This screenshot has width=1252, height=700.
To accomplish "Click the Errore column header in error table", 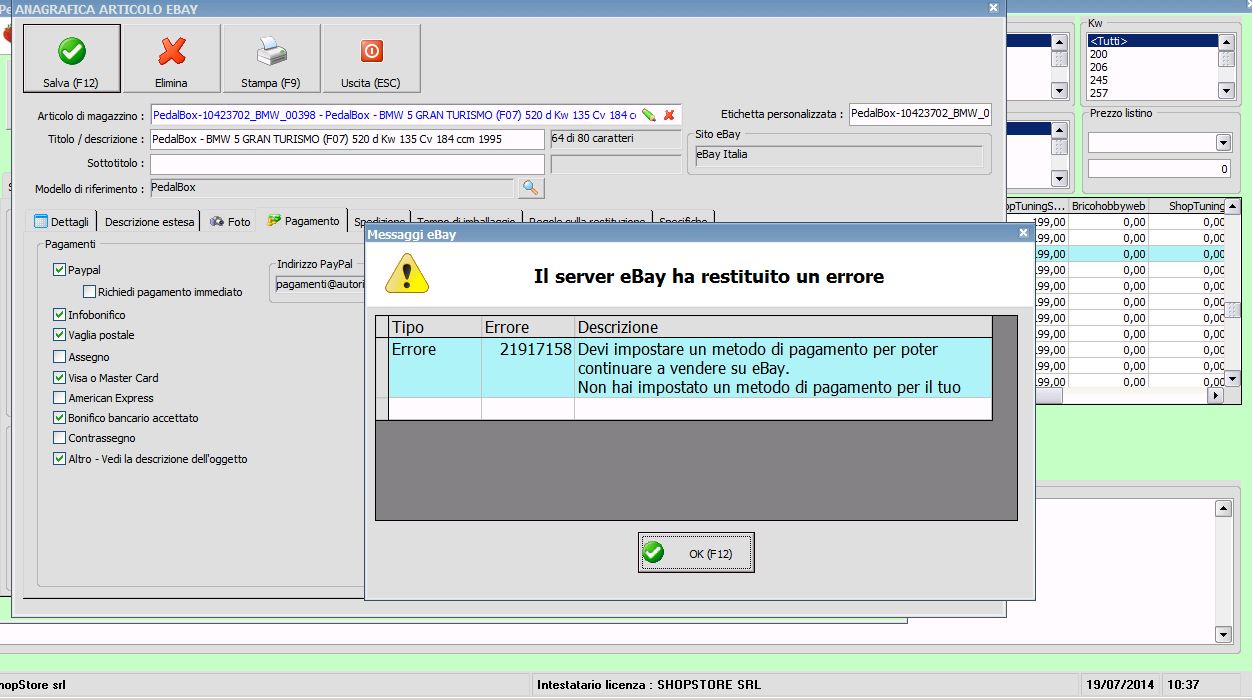I will tap(528, 327).
